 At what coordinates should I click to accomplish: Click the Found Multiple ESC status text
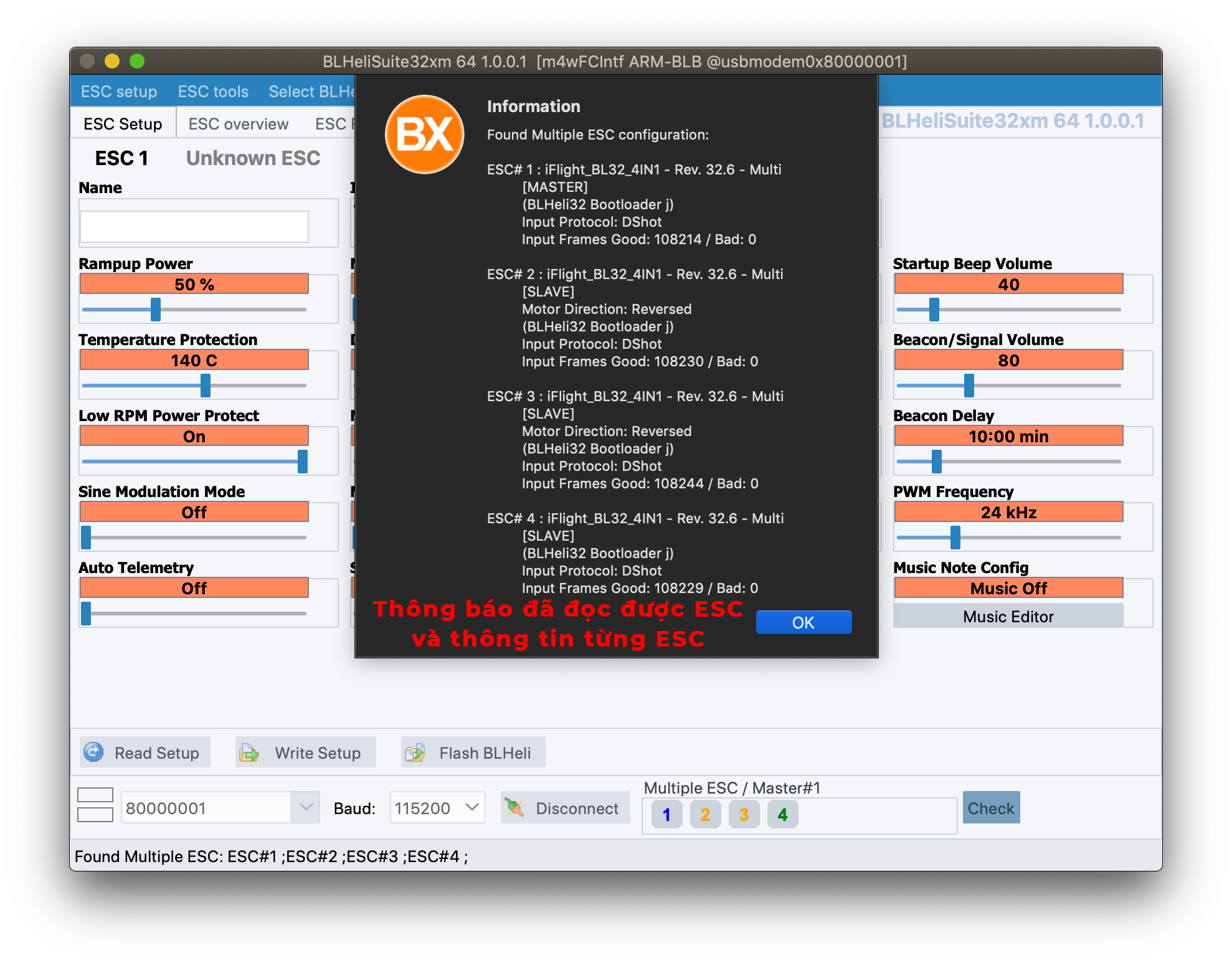click(272, 856)
